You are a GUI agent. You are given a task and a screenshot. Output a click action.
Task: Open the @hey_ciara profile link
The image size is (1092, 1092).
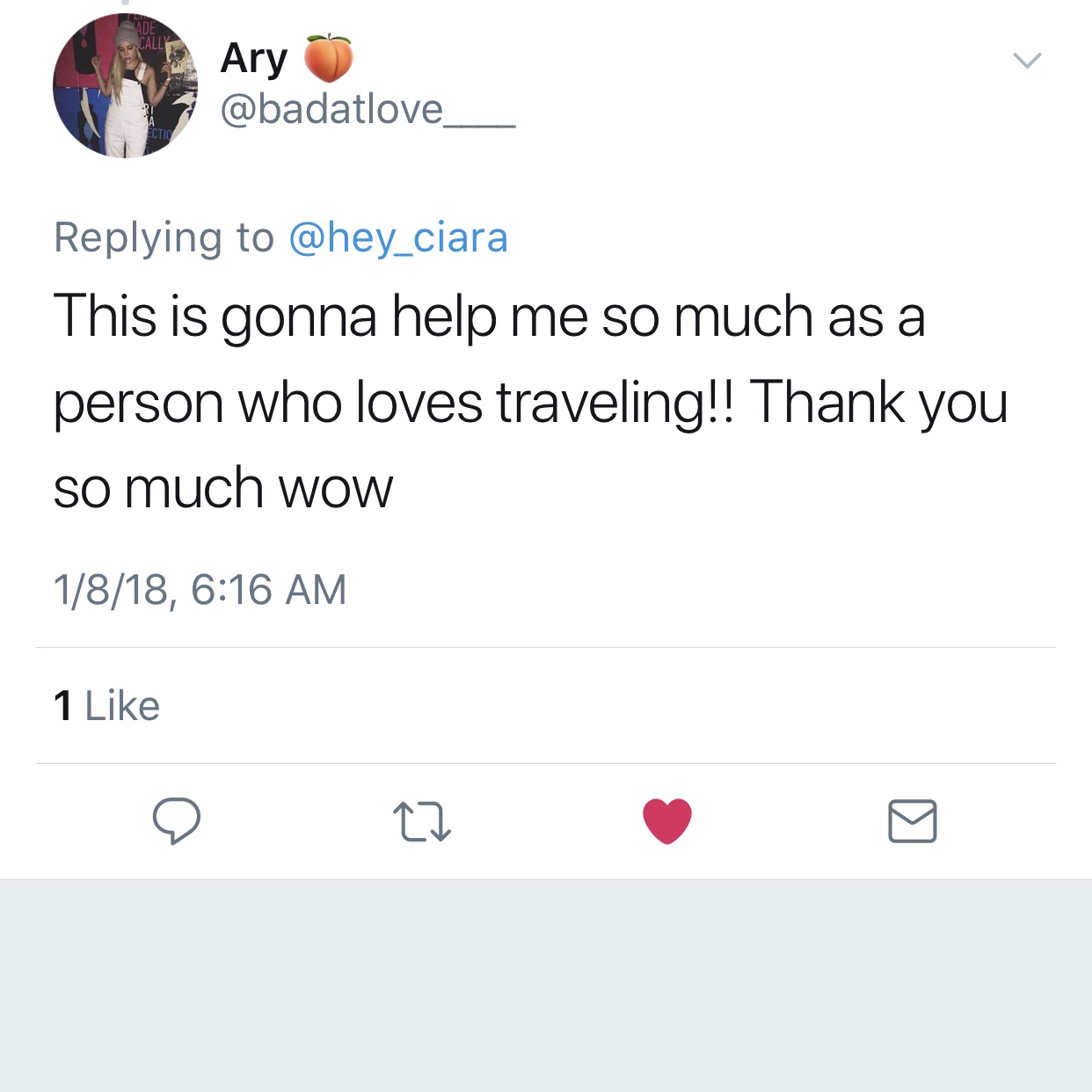click(398, 237)
